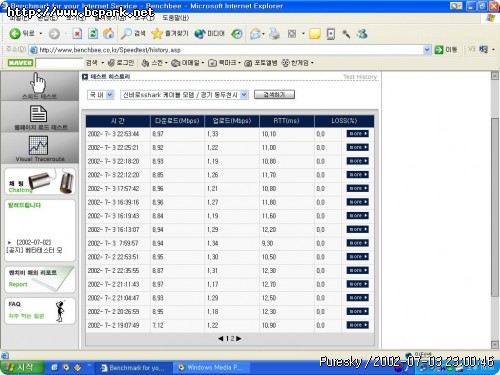
Task: Click more for 2002-7-3 7:59:57 row
Action: coord(357,243)
